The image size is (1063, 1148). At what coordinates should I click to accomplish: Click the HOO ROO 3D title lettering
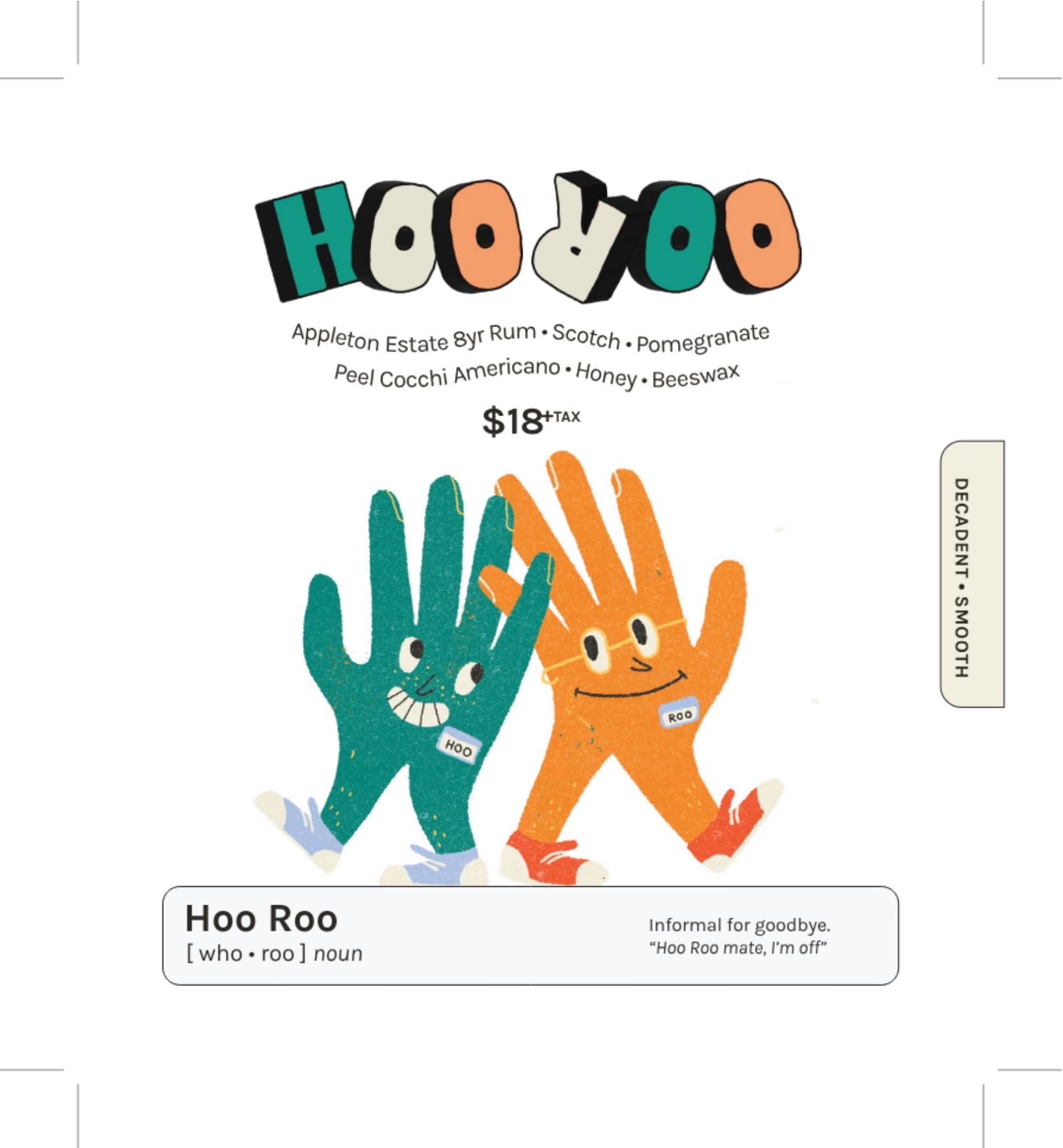pos(529,238)
